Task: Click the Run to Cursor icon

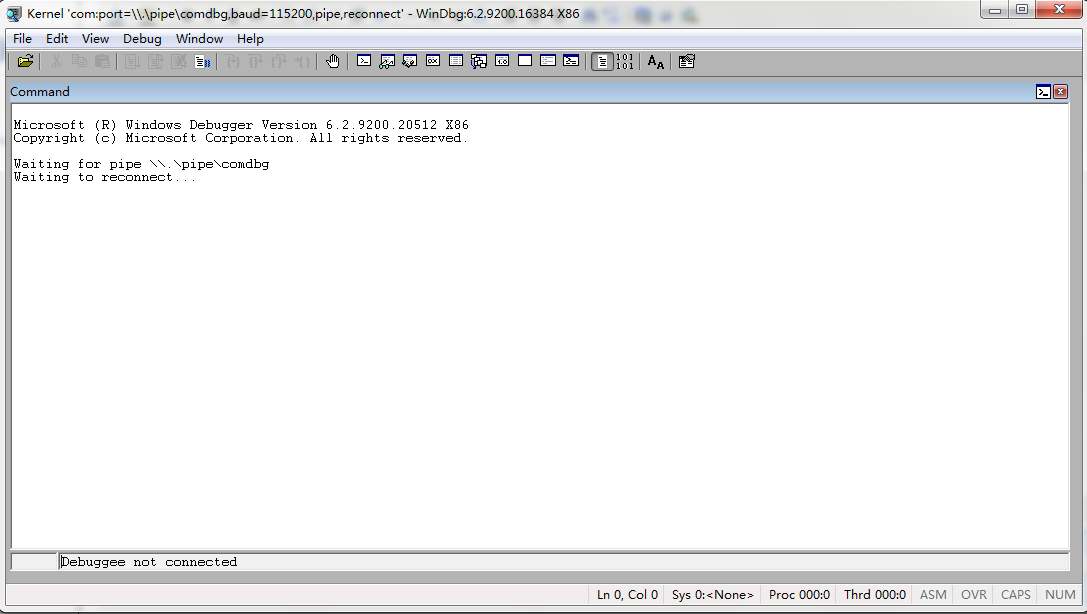Action: point(302,62)
